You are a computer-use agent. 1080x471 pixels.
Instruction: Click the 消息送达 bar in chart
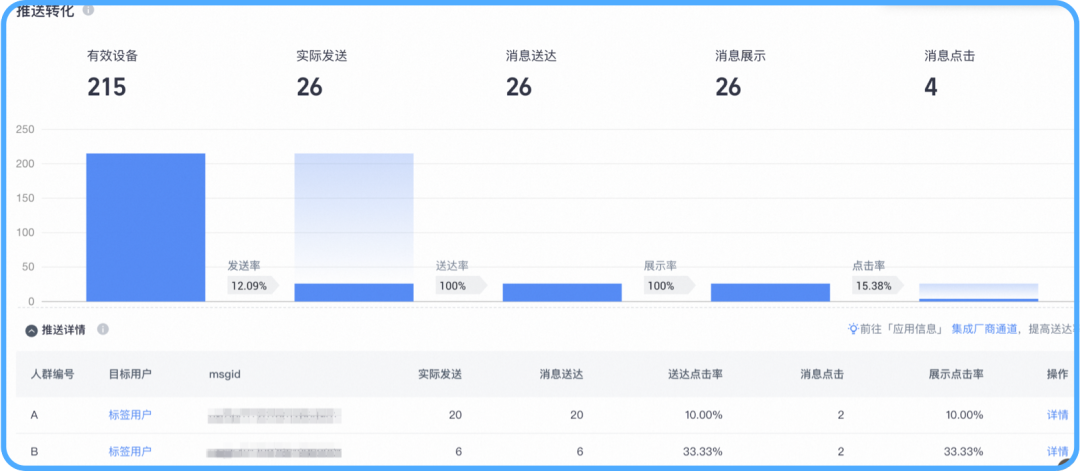pyautogui.click(x=562, y=293)
